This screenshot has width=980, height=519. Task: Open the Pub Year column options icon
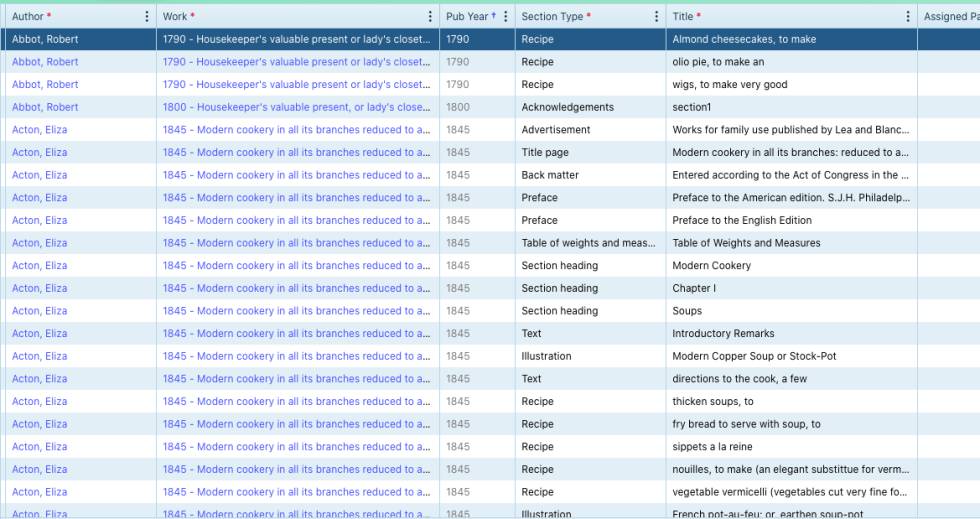pyautogui.click(x=505, y=17)
